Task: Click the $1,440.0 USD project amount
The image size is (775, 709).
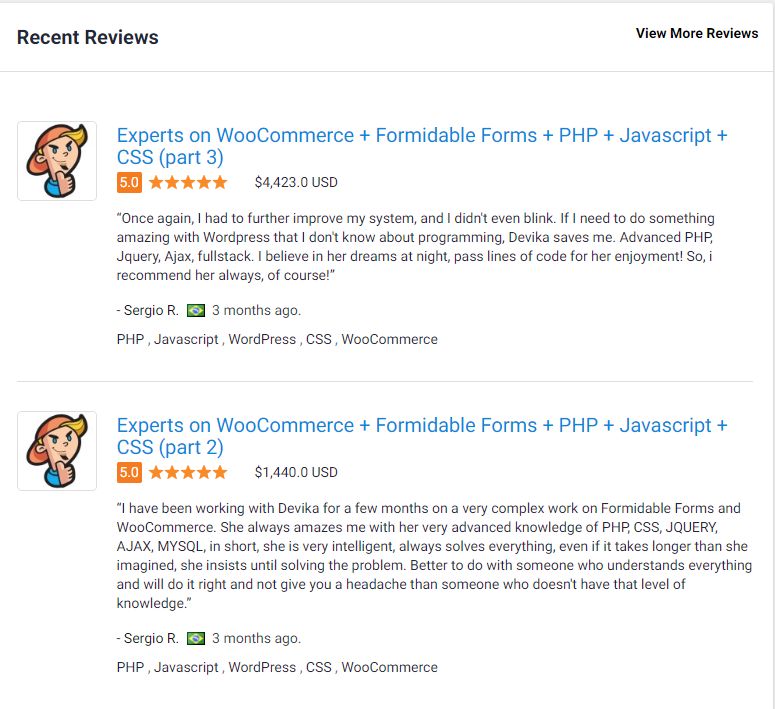Action: coord(296,472)
